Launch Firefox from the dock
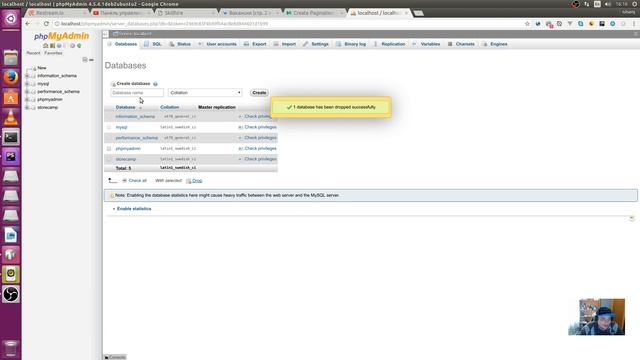Image resolution: width=640 pixels, height=360 pixels. pyautogui.click(x=11, y=77)
